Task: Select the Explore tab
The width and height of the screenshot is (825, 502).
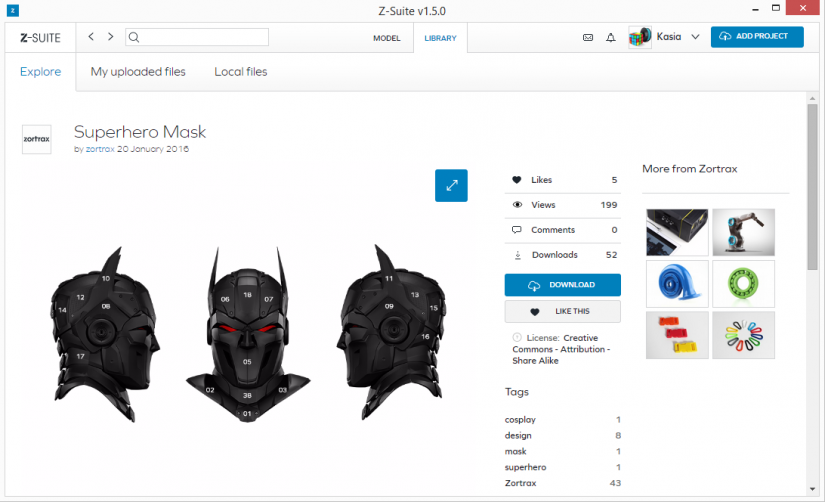Action: (x=41, y=72)
